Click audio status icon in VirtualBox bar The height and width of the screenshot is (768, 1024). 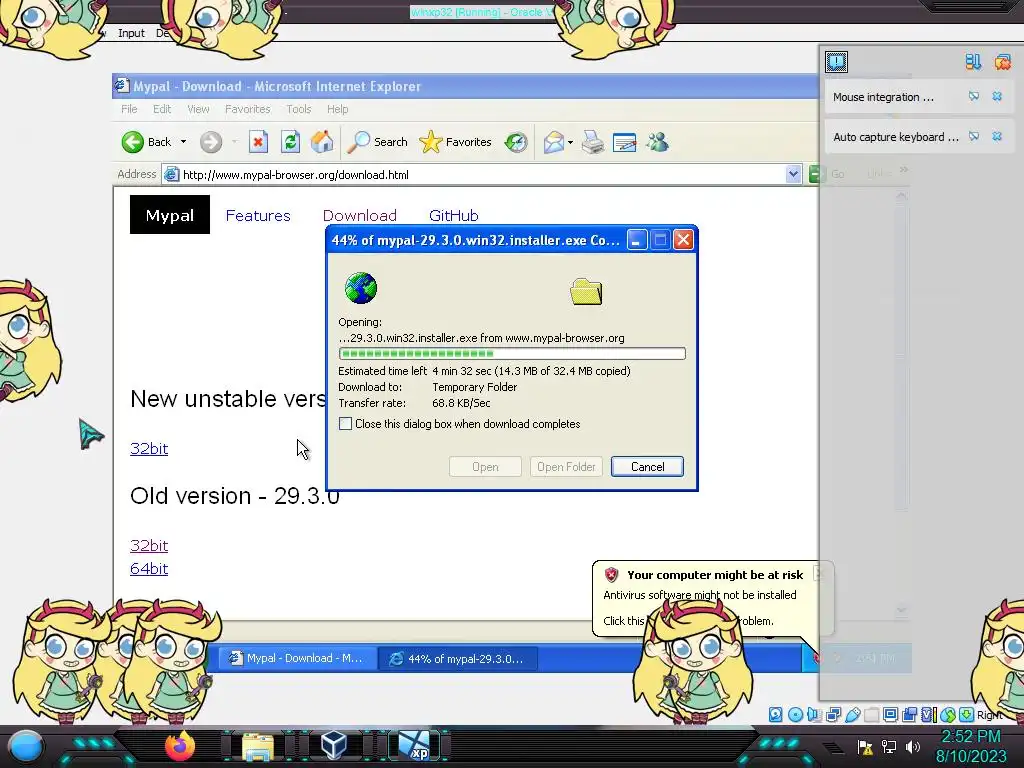[814, 714]
